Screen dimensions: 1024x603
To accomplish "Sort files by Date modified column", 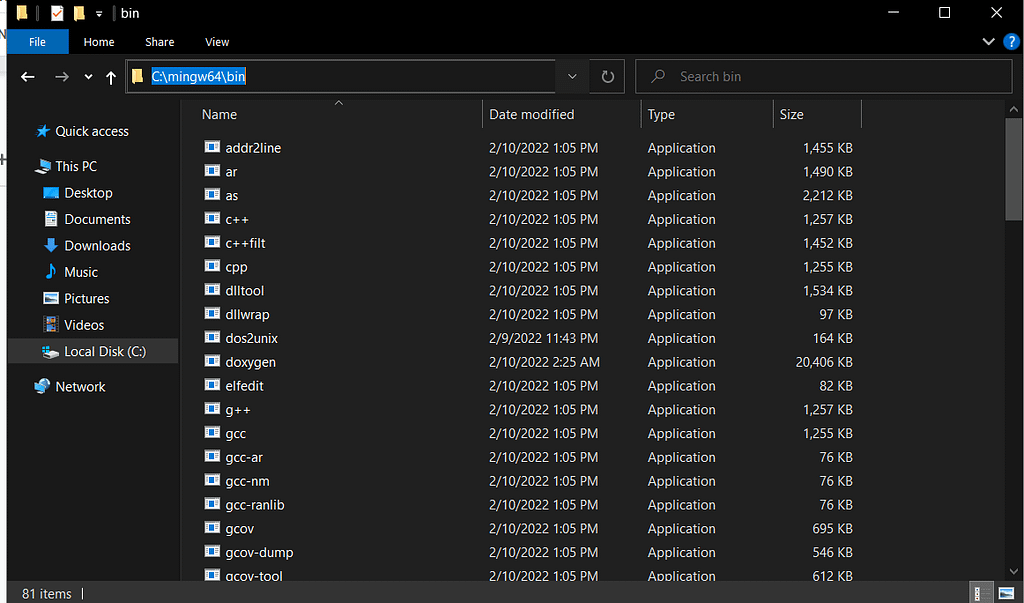I will [x=531, y=115].
